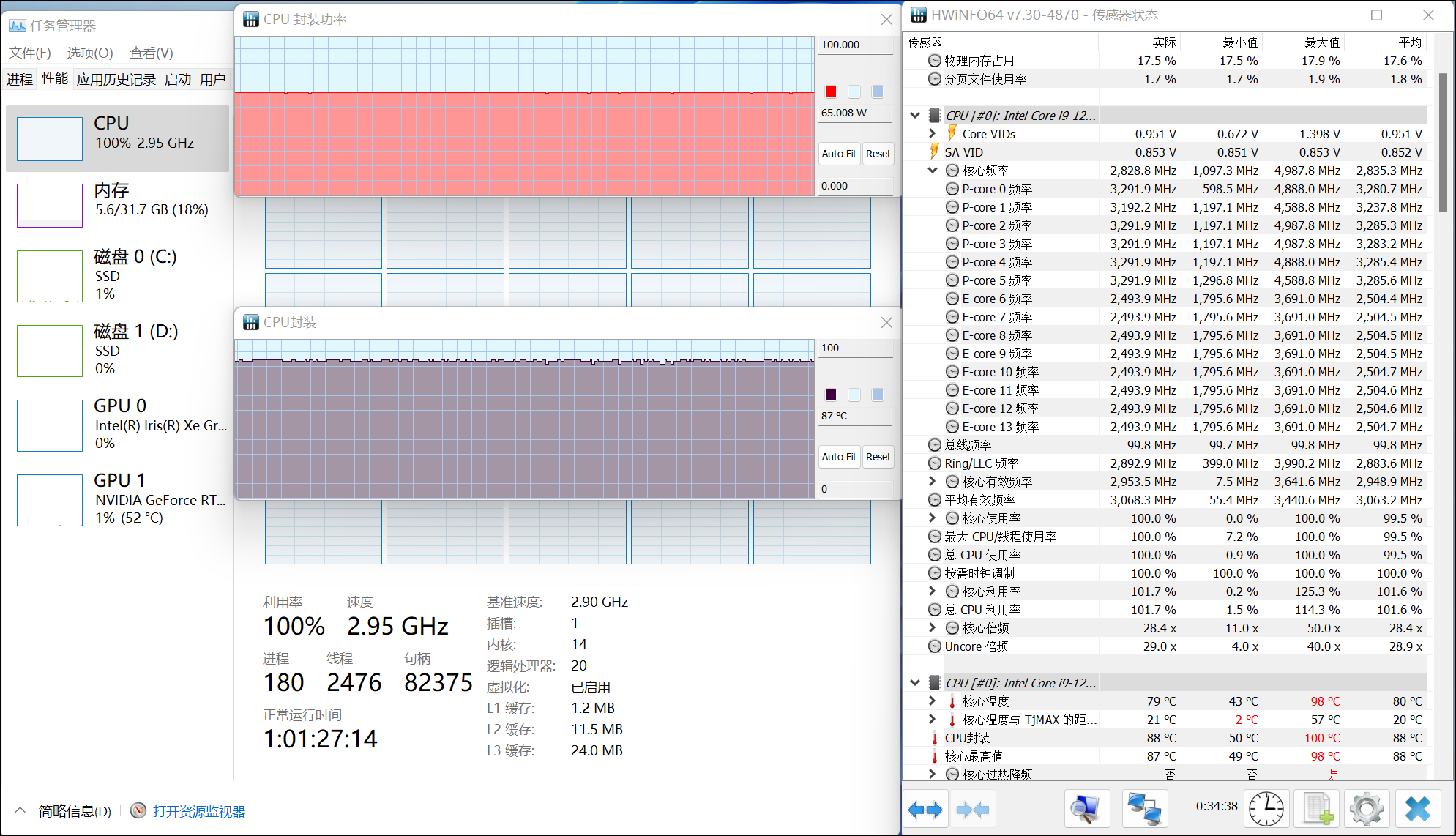Screen dimensions: 1456x836
Task: Collapse the 核心频率 tree node
Action: pos(933,171)
